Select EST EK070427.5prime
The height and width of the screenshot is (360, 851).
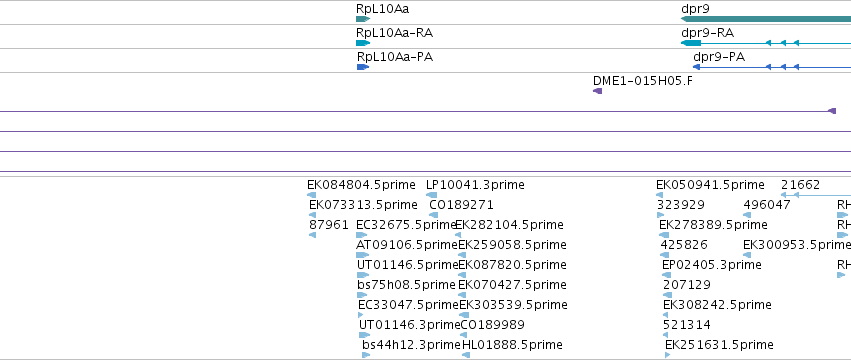[512, 285]
